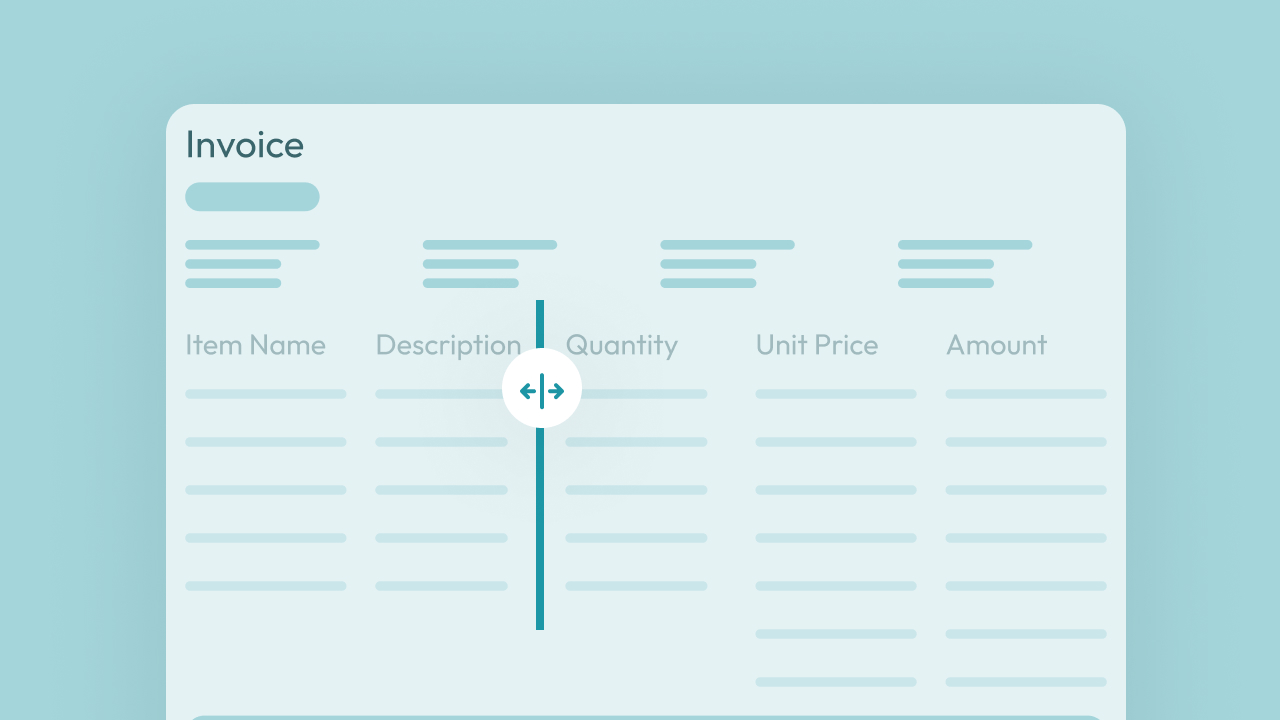Screen dimensions: 1280x720
Task: Select the Amount column header
Action: pyautogui.click(x=997, y=345)
